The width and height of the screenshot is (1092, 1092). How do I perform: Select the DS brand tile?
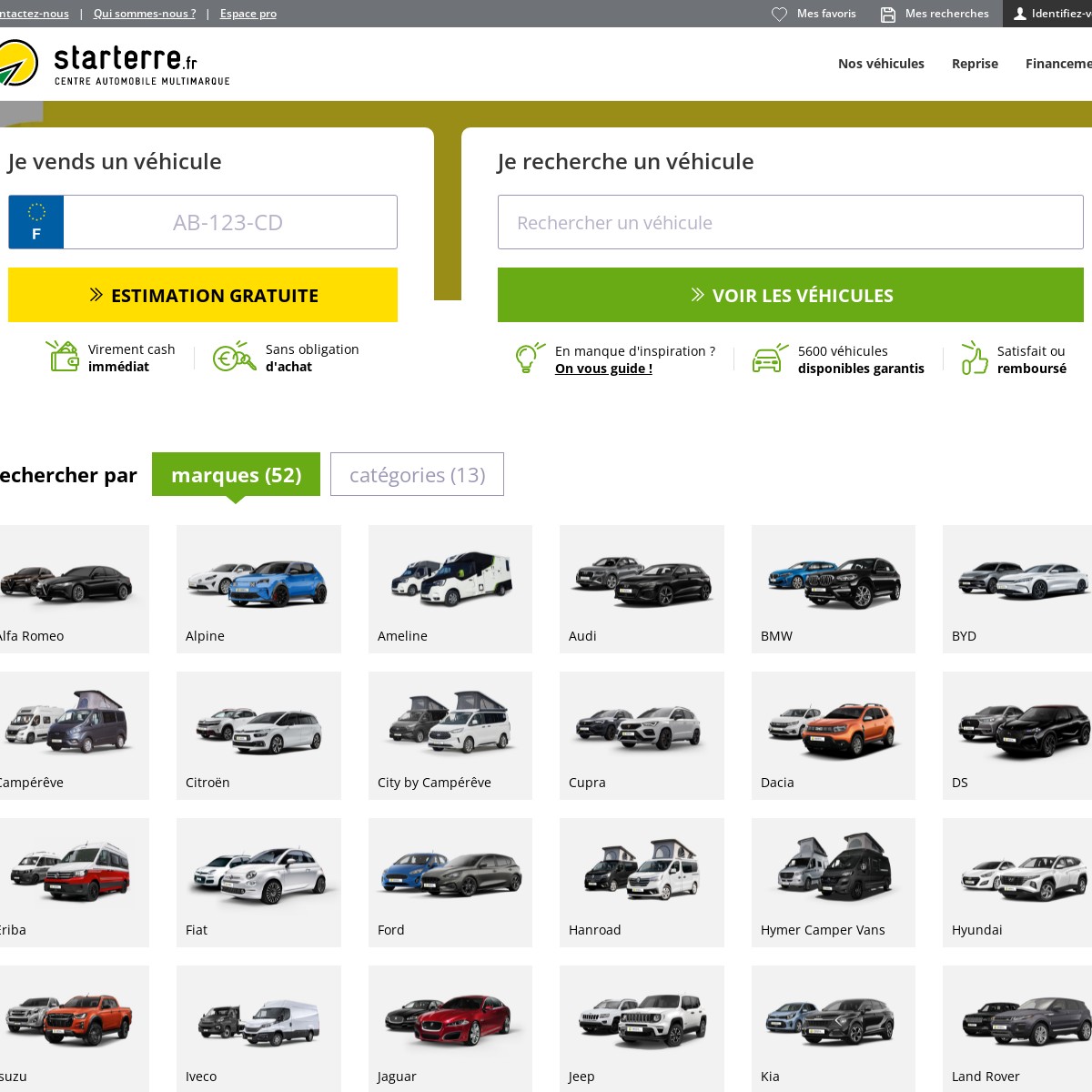coord(1017,735)
